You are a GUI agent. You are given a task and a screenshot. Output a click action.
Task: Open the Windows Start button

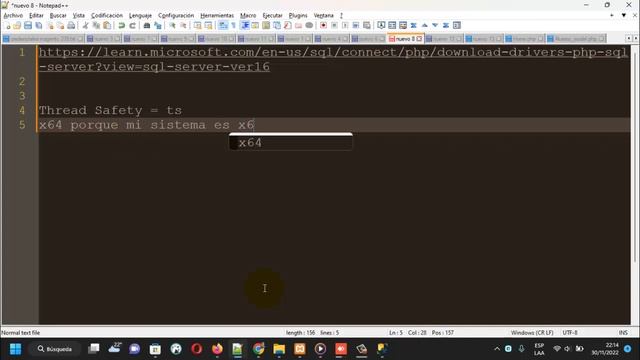tap(16, 349)
